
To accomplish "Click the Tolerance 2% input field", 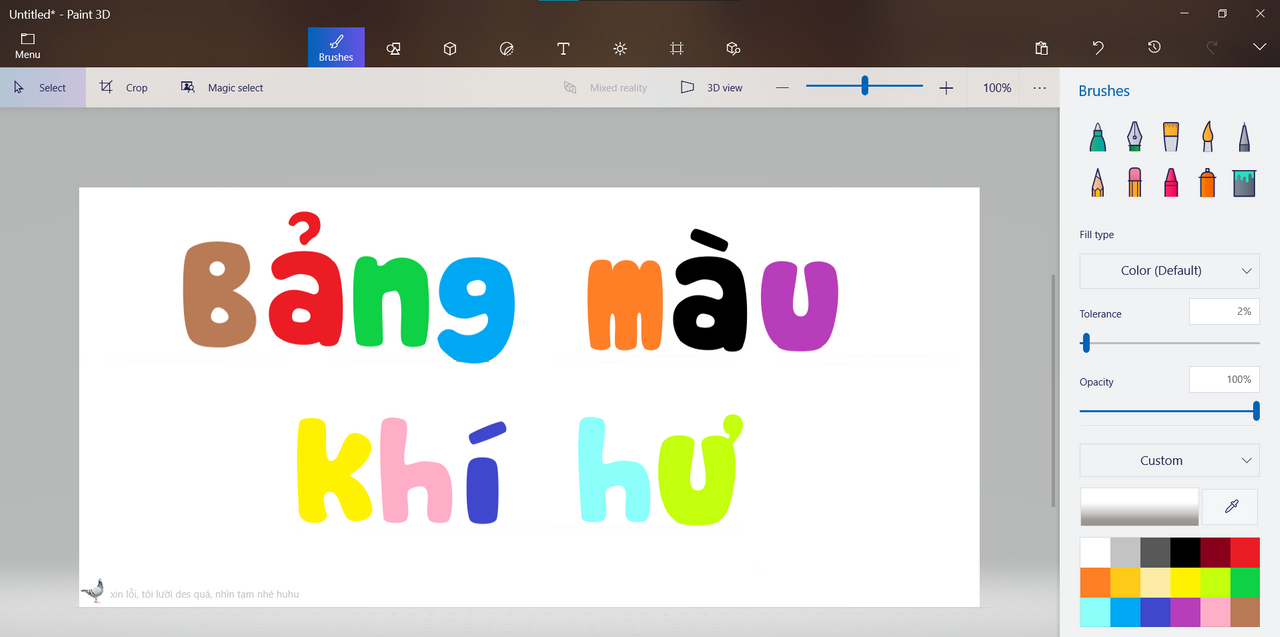I will (x=1224, y=311).
